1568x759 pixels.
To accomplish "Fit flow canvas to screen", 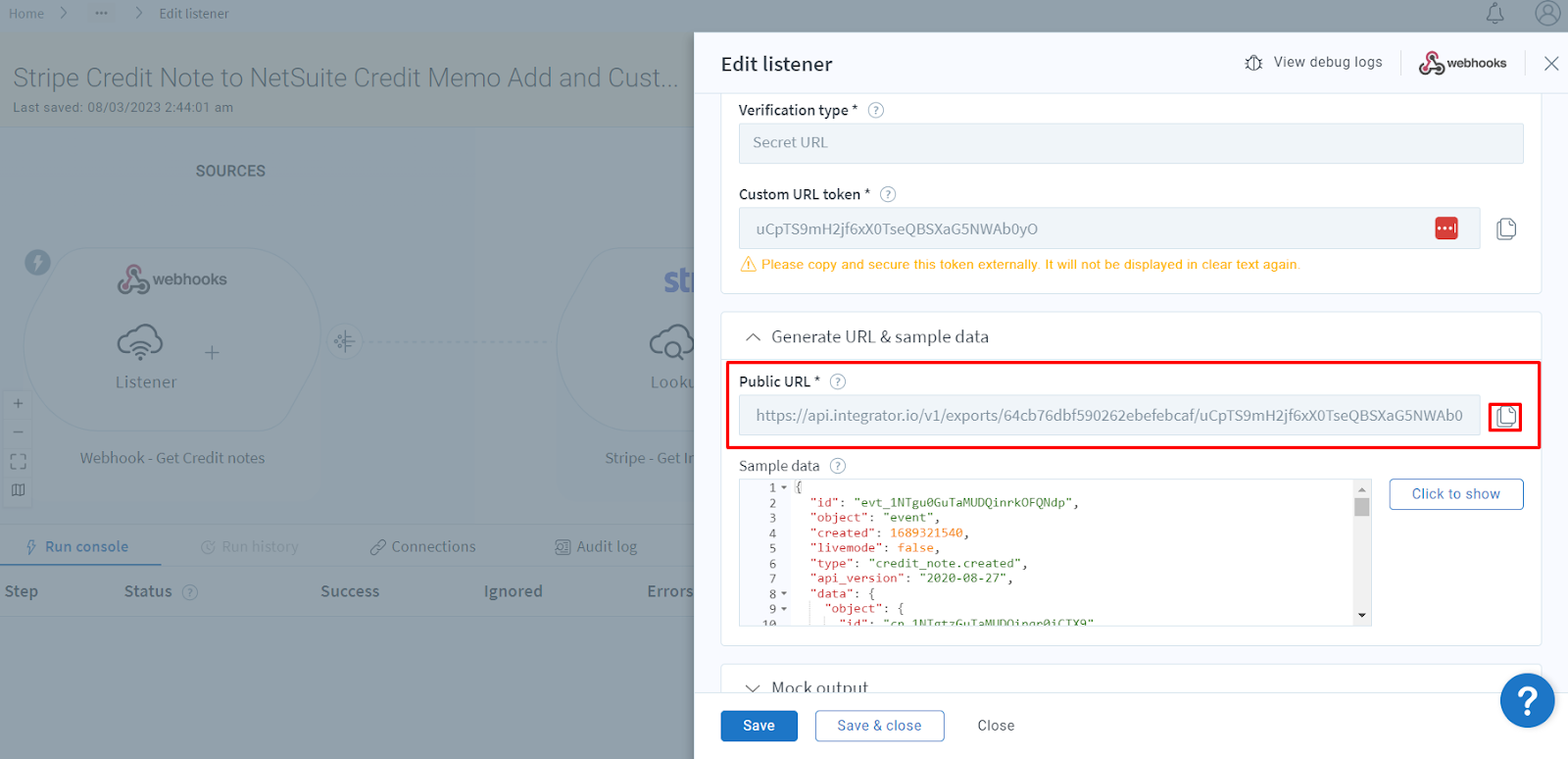I will point(18,461).
